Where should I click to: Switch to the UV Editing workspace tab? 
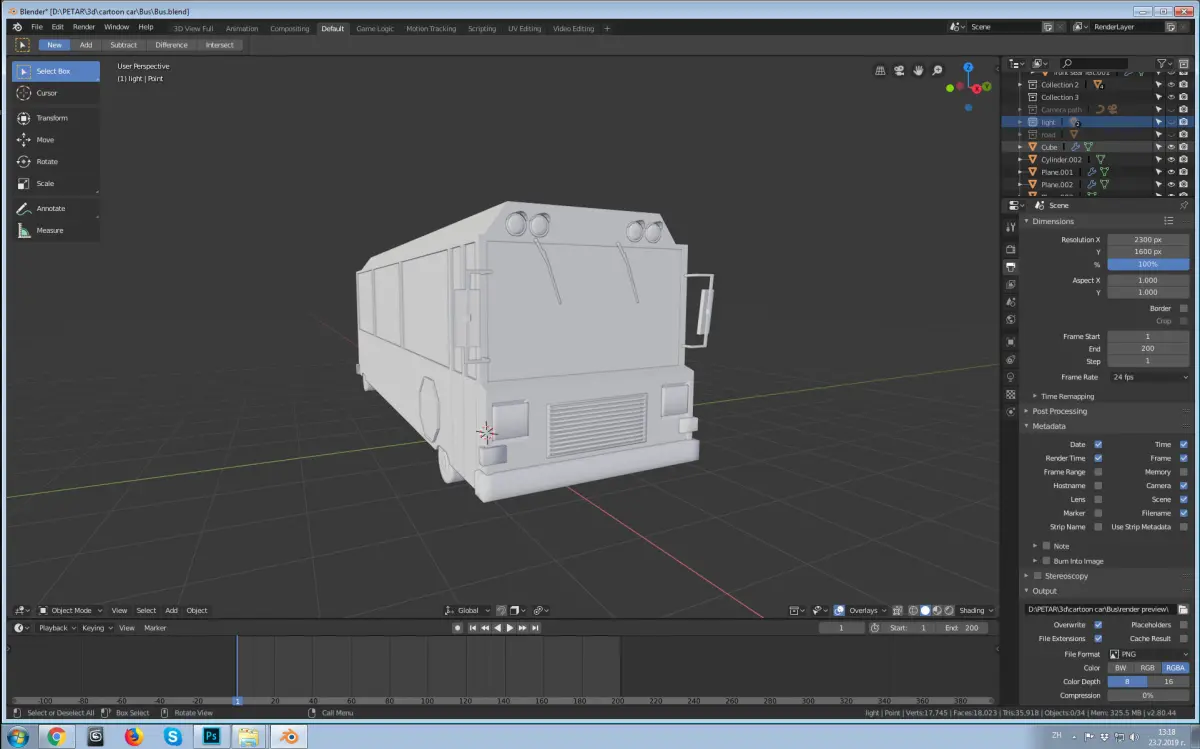coord(524,29)
